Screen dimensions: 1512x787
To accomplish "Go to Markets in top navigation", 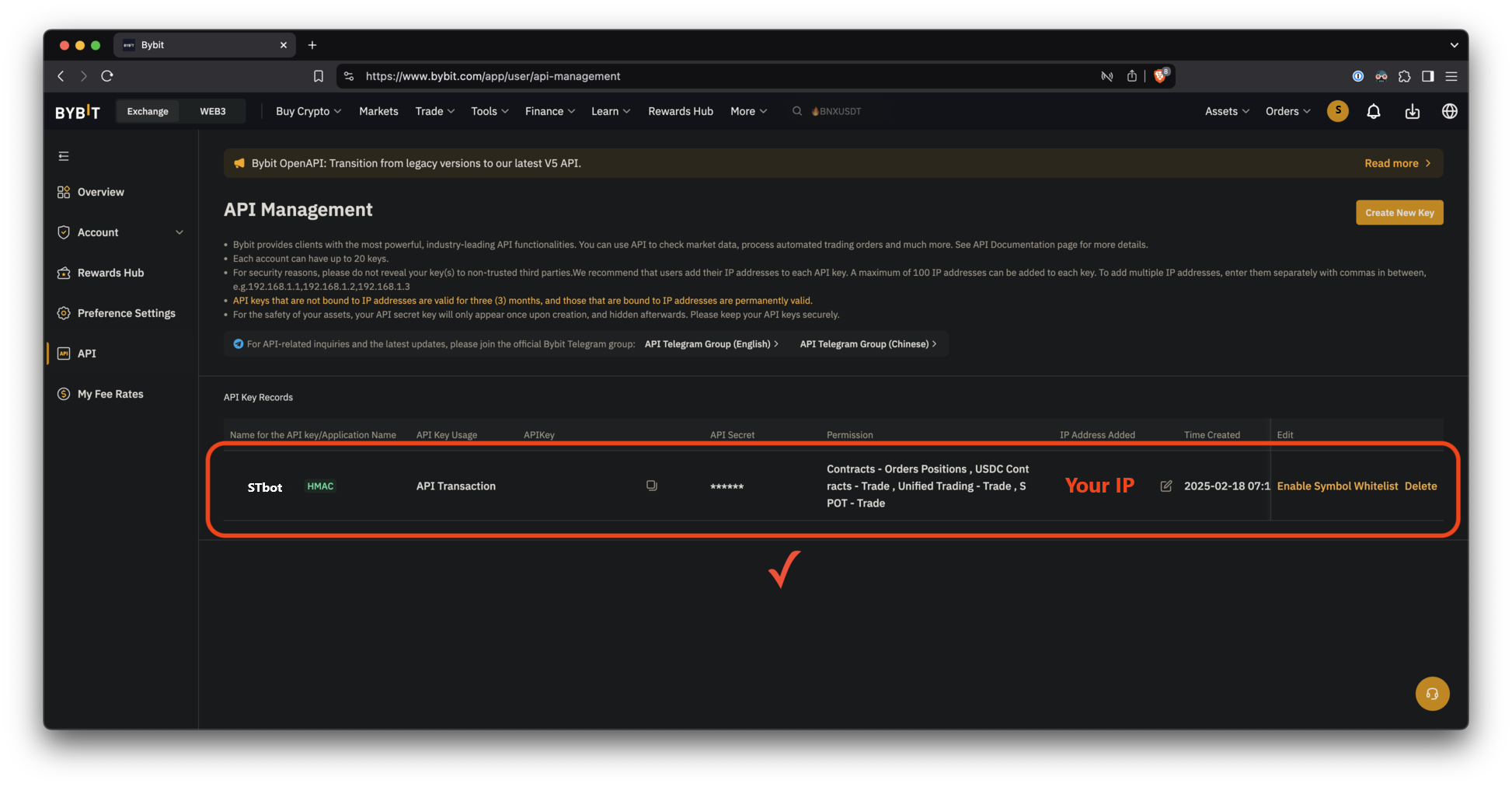I will [x=378, y=111].
